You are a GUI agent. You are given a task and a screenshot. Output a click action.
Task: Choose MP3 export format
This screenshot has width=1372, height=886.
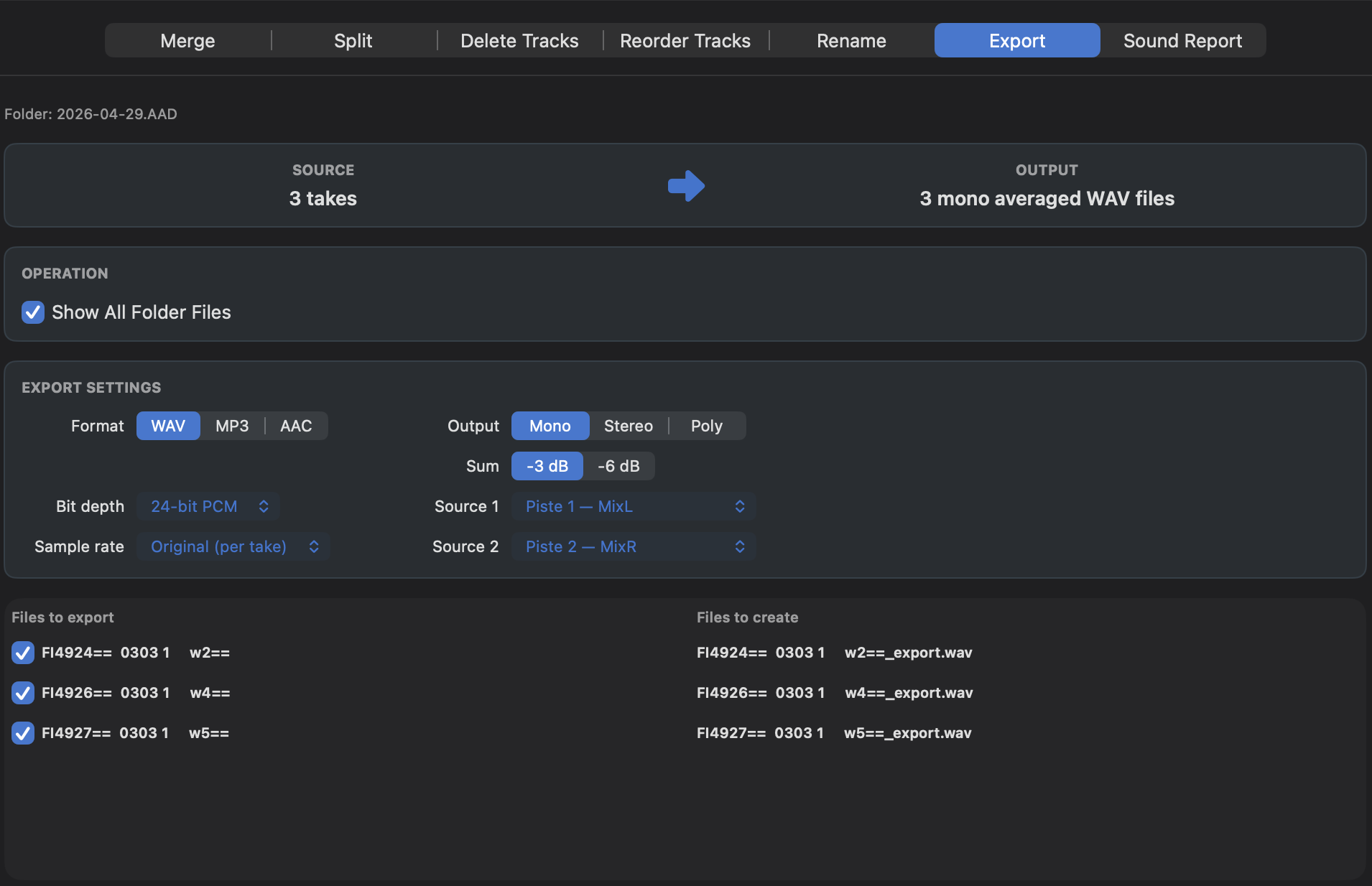(x=232, y=426)
